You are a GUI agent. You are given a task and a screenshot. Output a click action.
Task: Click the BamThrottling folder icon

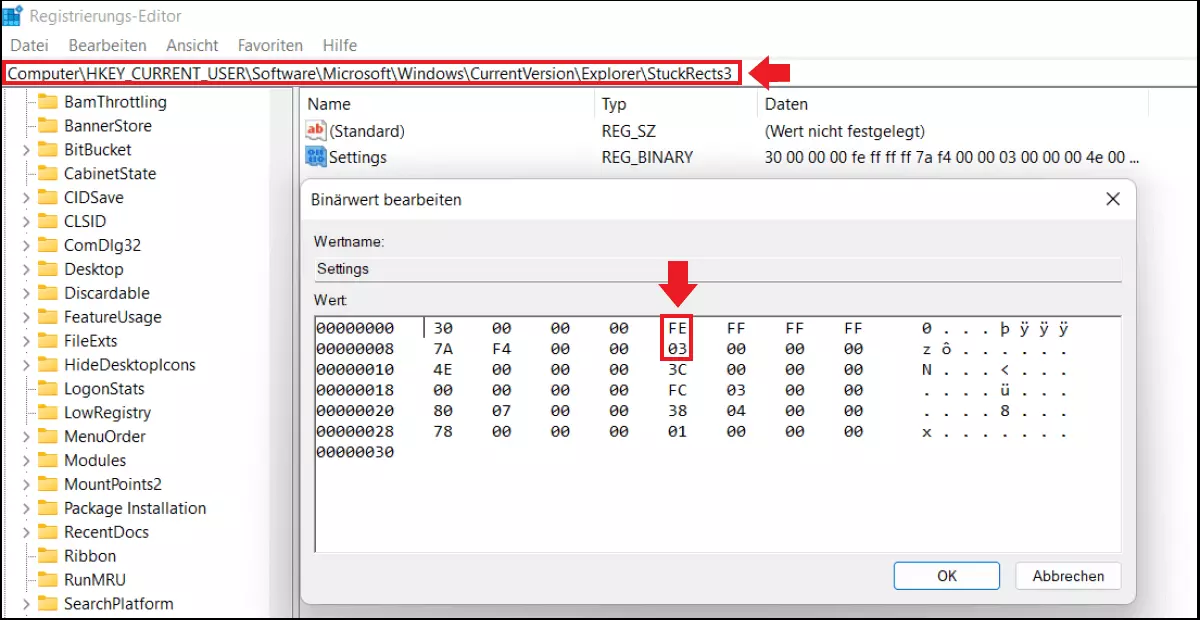[x=48, y=102]
